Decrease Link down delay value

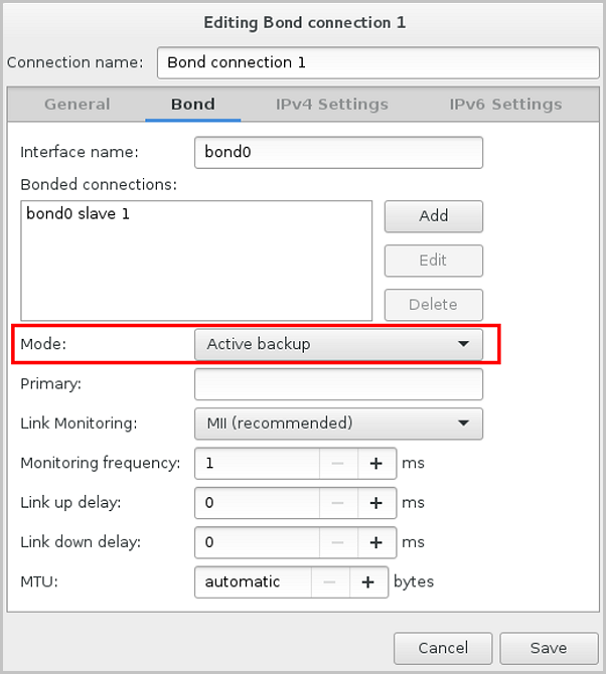pos(338,542)
